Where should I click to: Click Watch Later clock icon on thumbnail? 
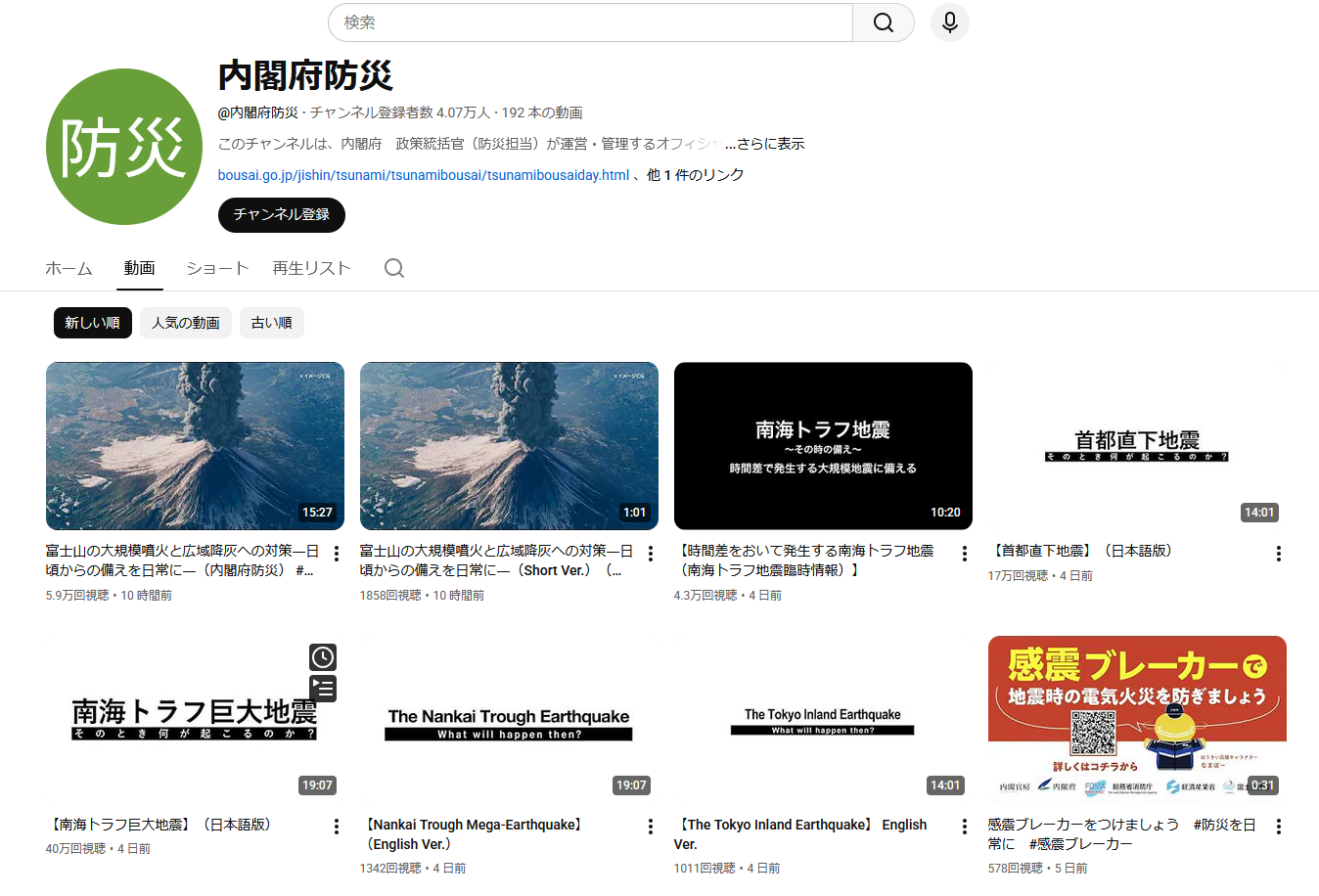pyautogui.click(x=323, y=657)
